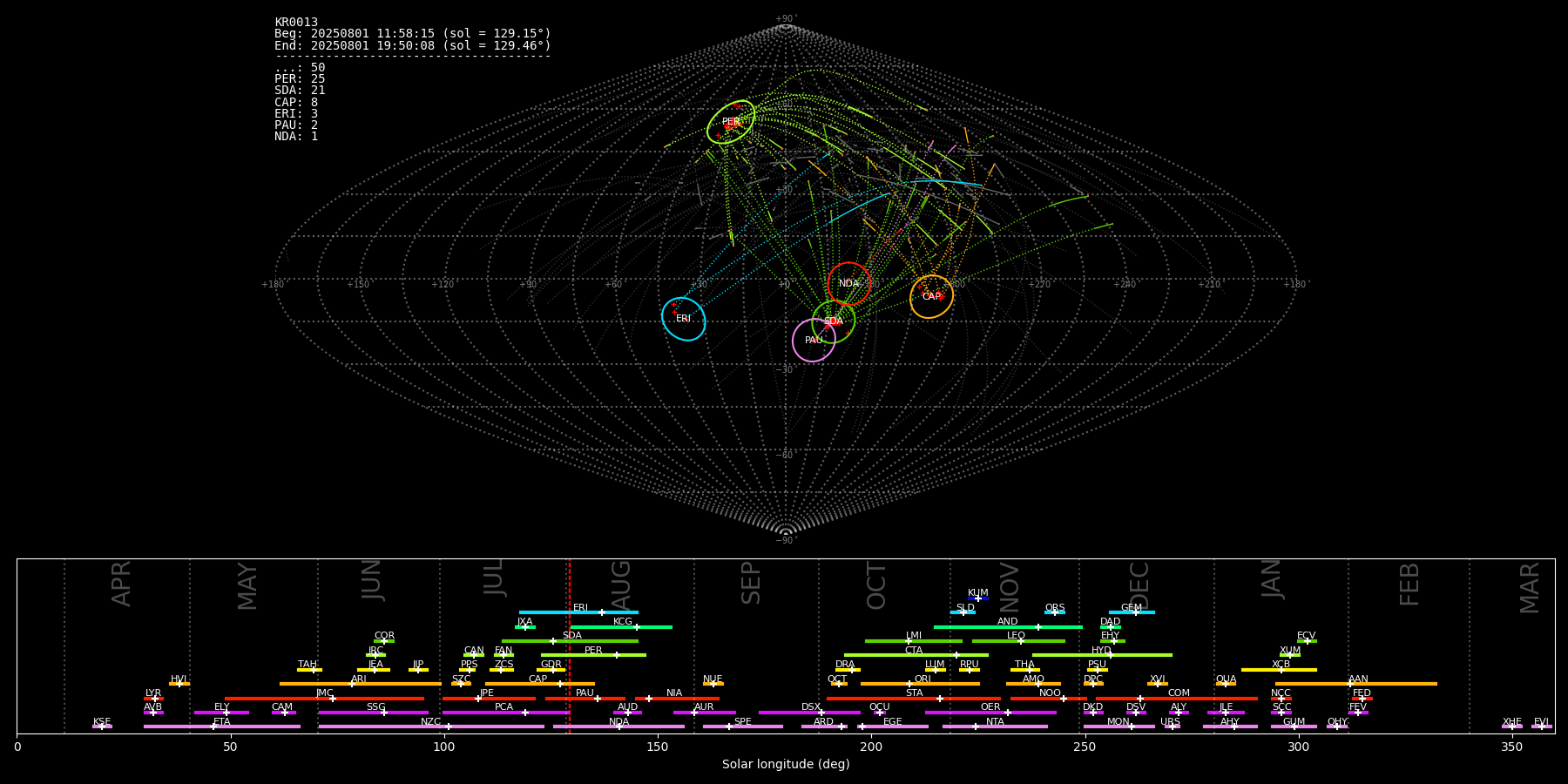Select the green SDA radiant circle
The image size is (1568, 784).
833,321
